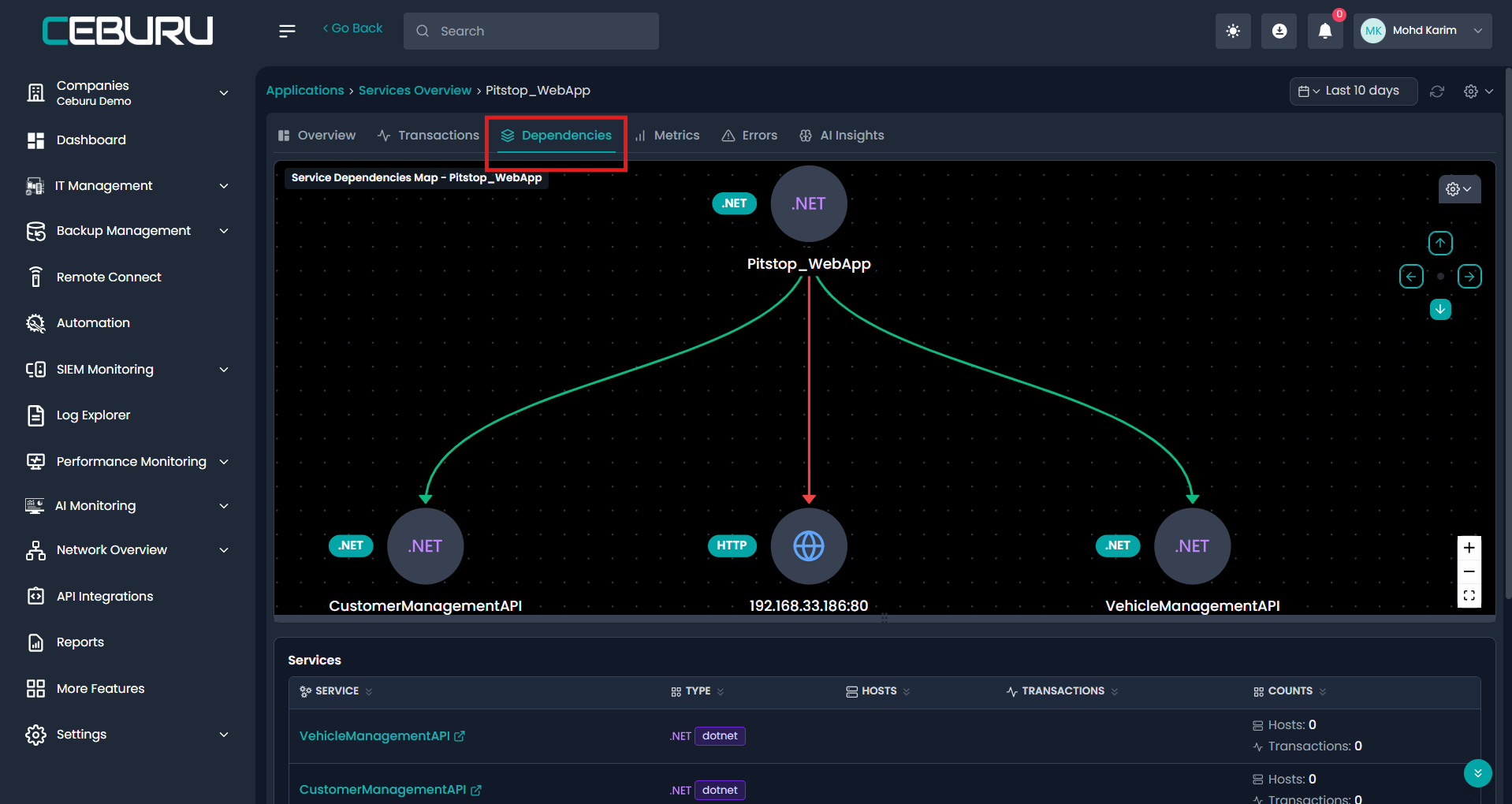
Task: Click into the Search field
Action: tap(531, 31)
